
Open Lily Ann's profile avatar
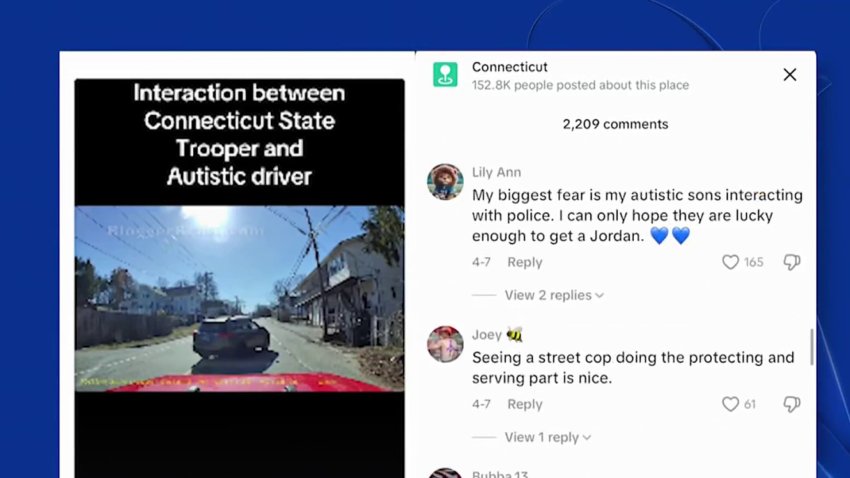point(445,182)
